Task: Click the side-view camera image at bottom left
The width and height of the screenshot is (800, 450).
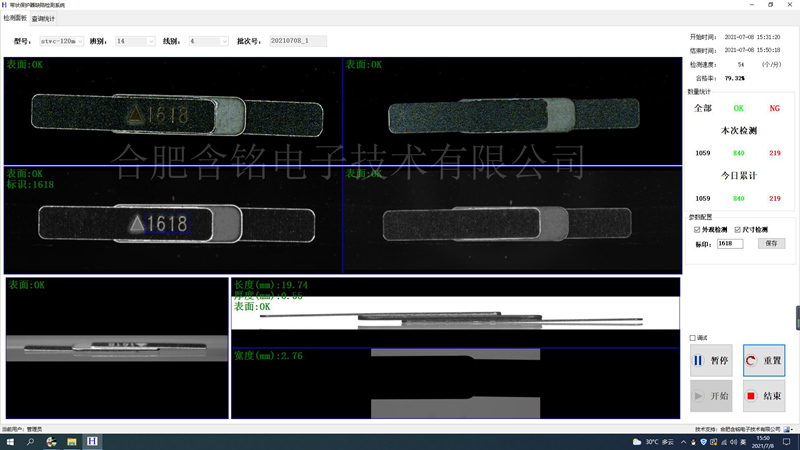Action: [x=117, y=348]
